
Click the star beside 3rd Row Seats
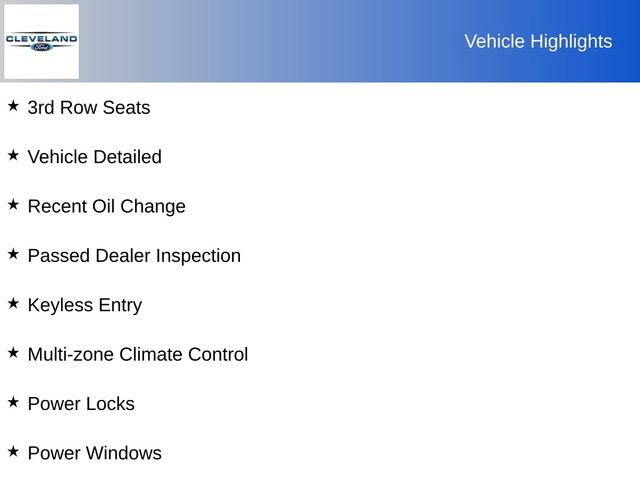13,105
